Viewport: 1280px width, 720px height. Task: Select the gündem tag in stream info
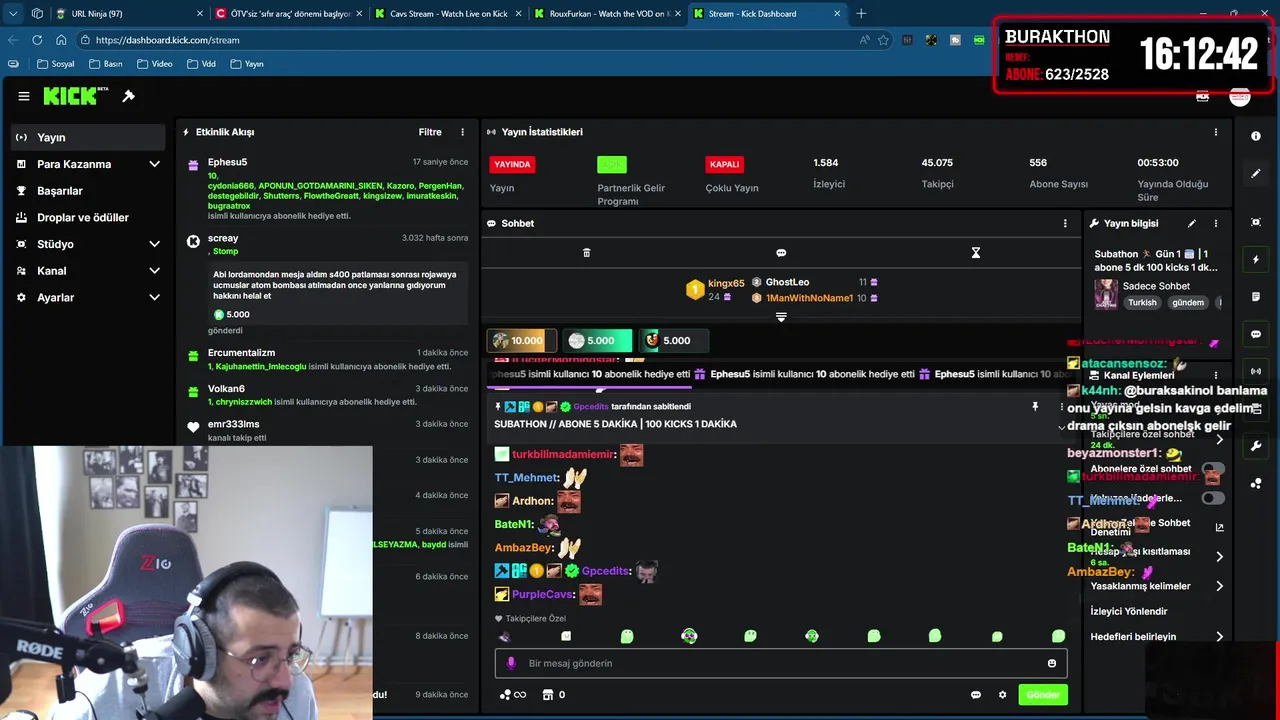pyautogui.click(x=1188, y=302)
